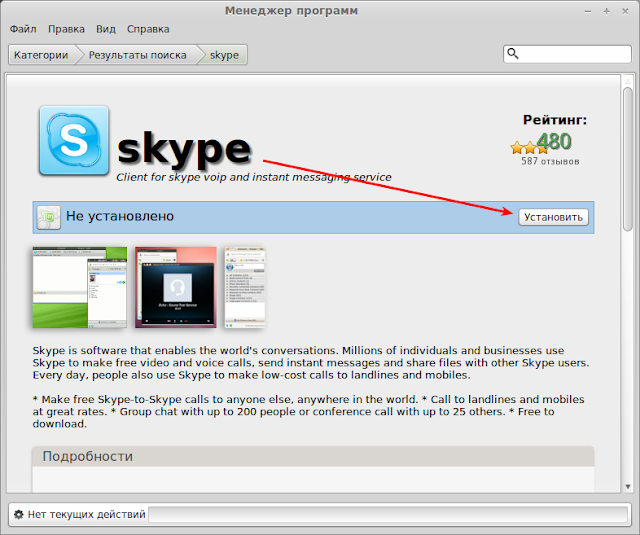Click the rating stars icon

coord(529,147)
